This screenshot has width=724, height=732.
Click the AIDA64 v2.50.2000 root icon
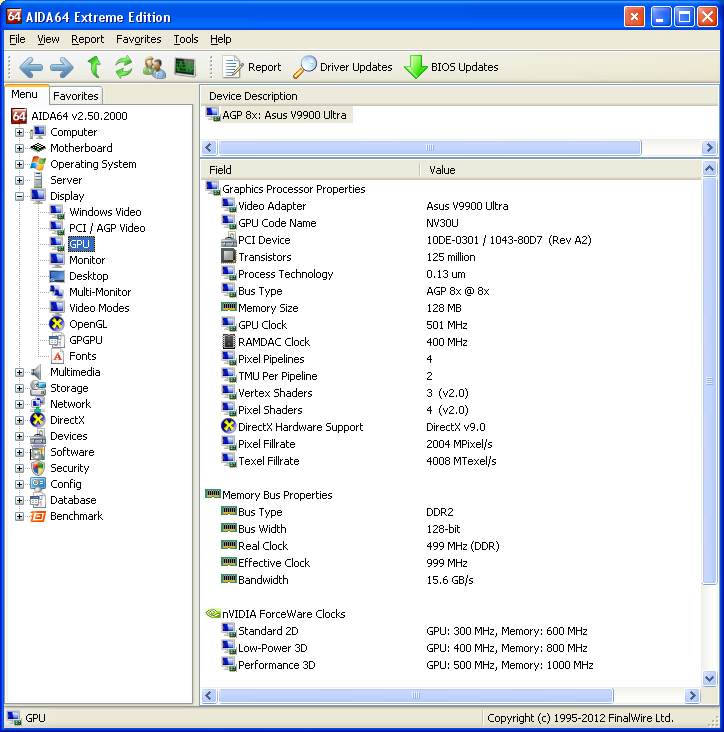tap(19, 116)
